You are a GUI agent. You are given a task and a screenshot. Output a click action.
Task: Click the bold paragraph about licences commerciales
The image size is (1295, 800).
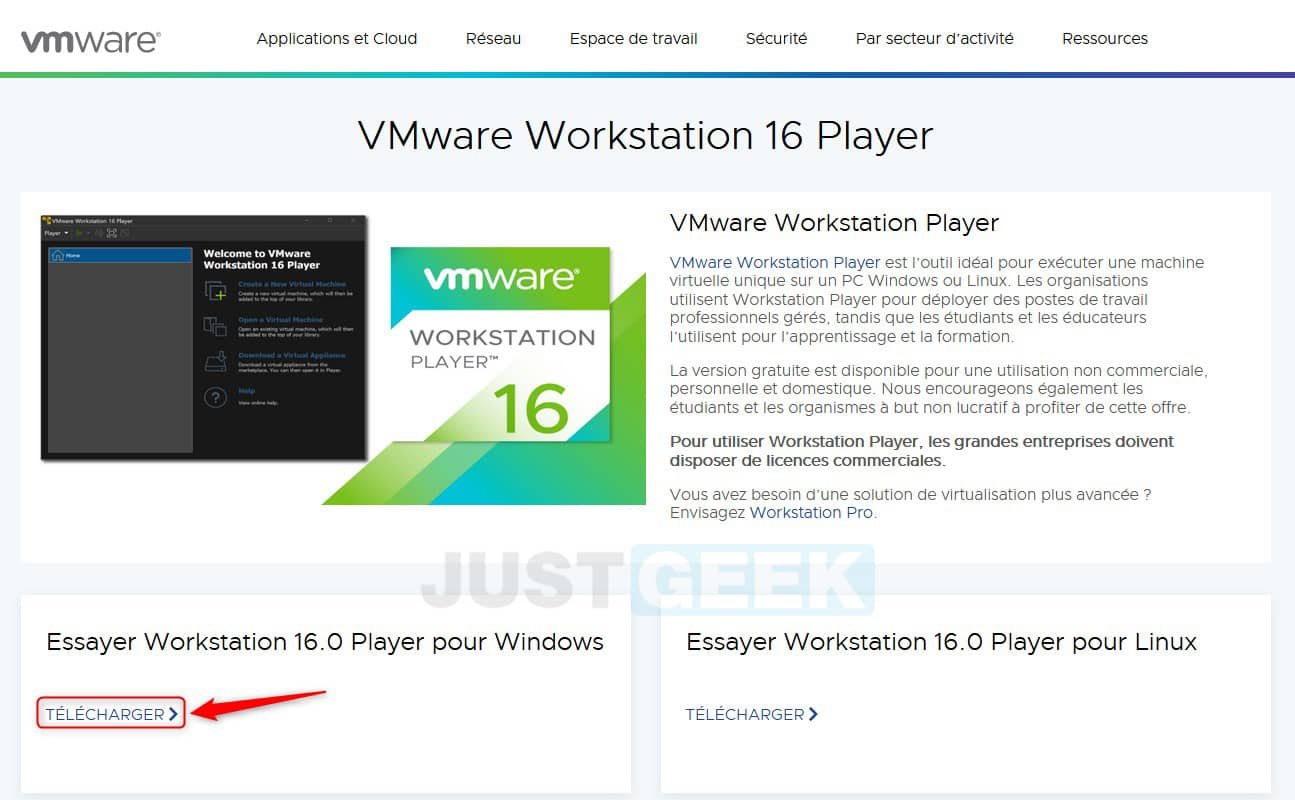click(x=921, y=451)
